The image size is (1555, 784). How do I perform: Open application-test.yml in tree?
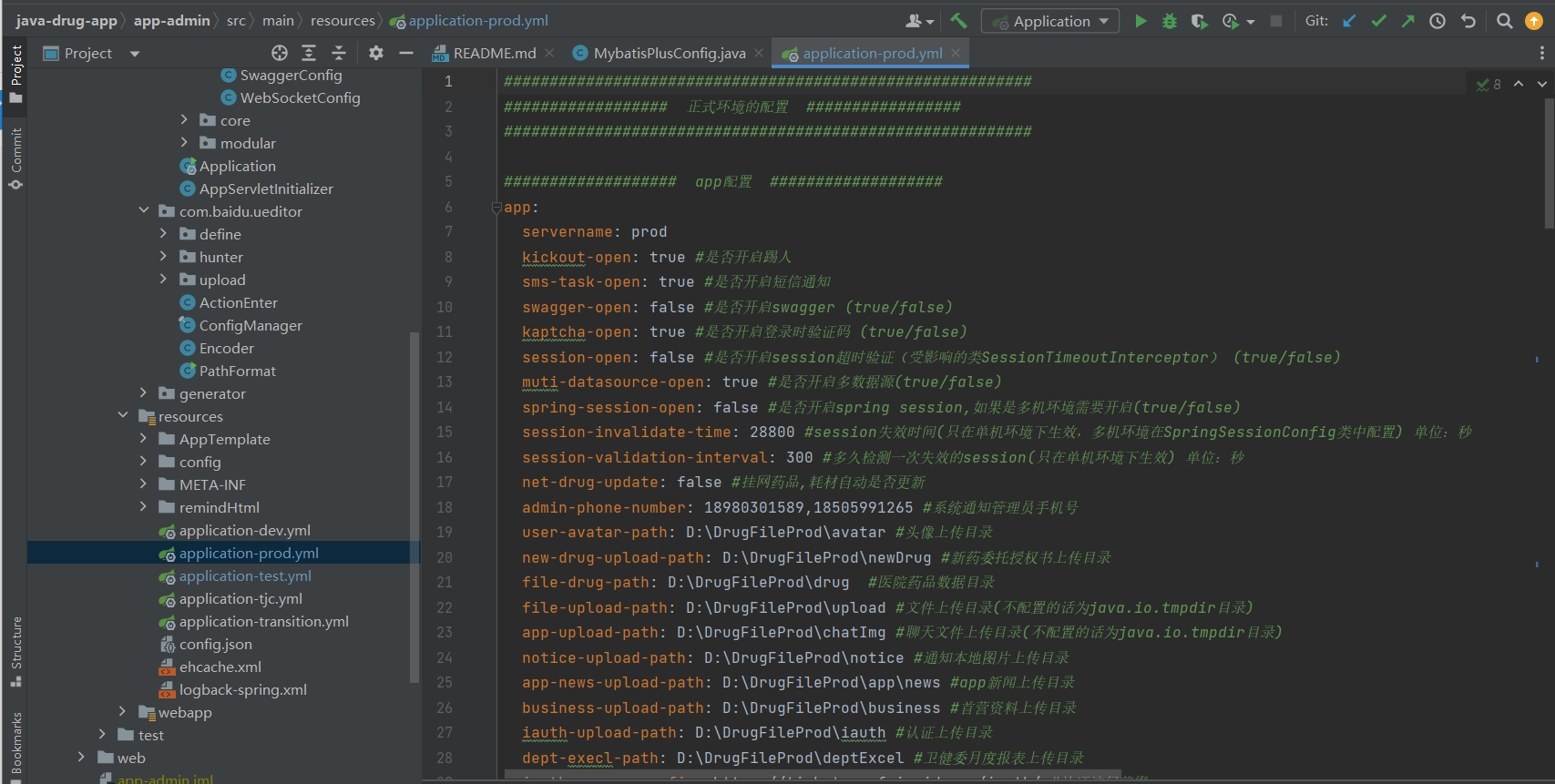(245, 575)
